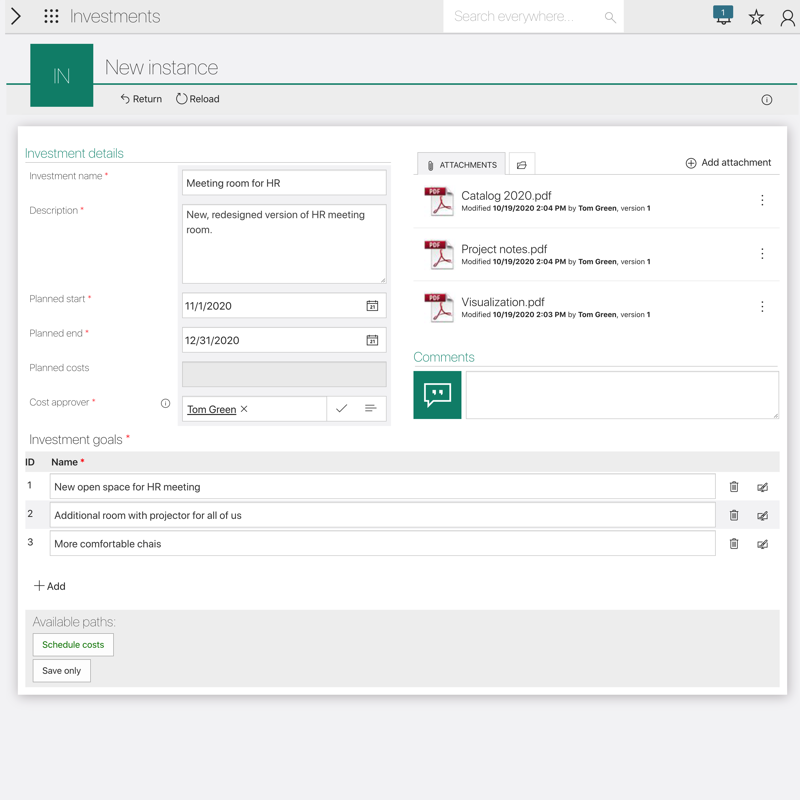The height and width of the screenshot is (800, 800).
Task: Open options menu for Catalog 2020.pdf
Action: pyautogui.click(x=762, y=201)
